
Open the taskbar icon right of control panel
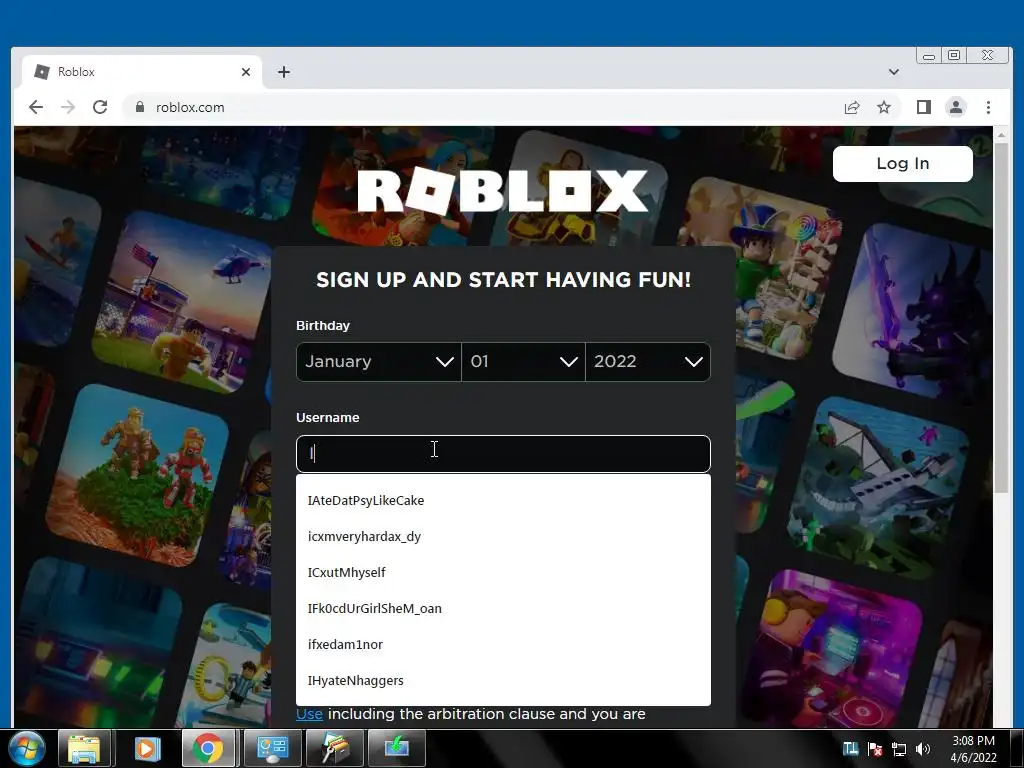[334, 748]
